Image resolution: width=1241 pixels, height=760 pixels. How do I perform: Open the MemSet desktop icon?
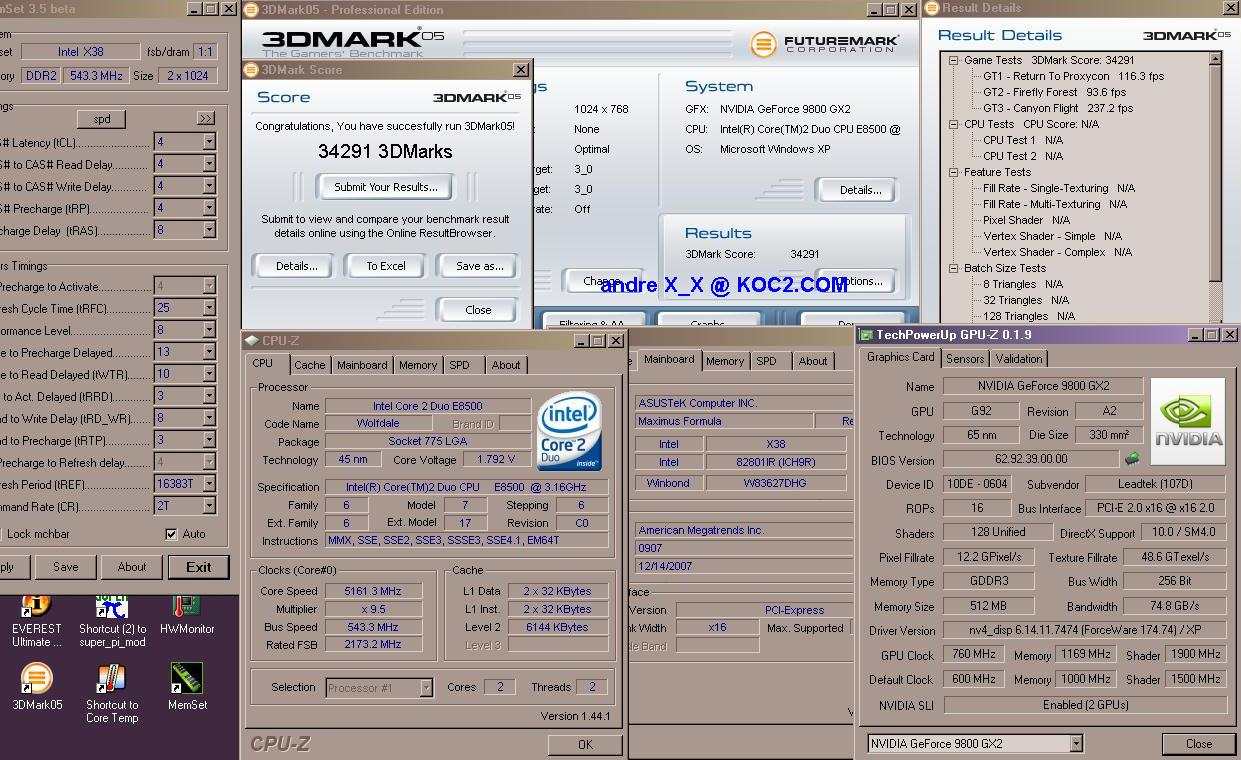[186, 679]
